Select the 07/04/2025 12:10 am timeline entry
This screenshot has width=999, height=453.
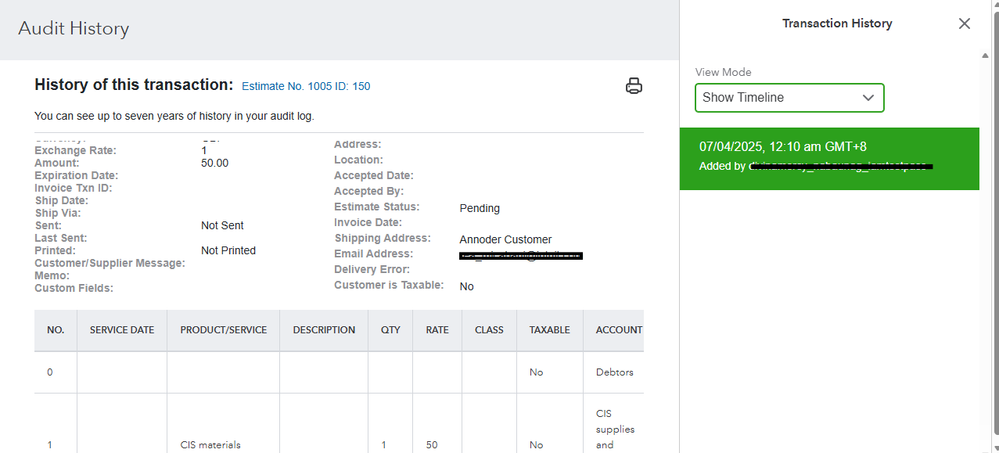click(828, 157)
